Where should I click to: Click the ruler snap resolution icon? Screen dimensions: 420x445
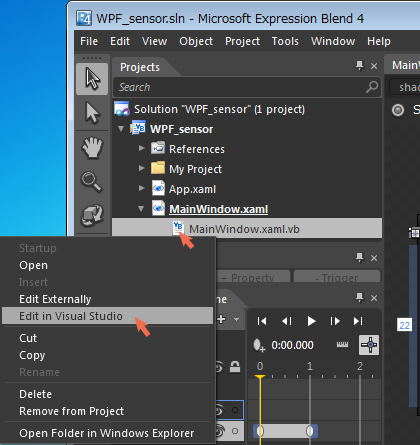342,344
